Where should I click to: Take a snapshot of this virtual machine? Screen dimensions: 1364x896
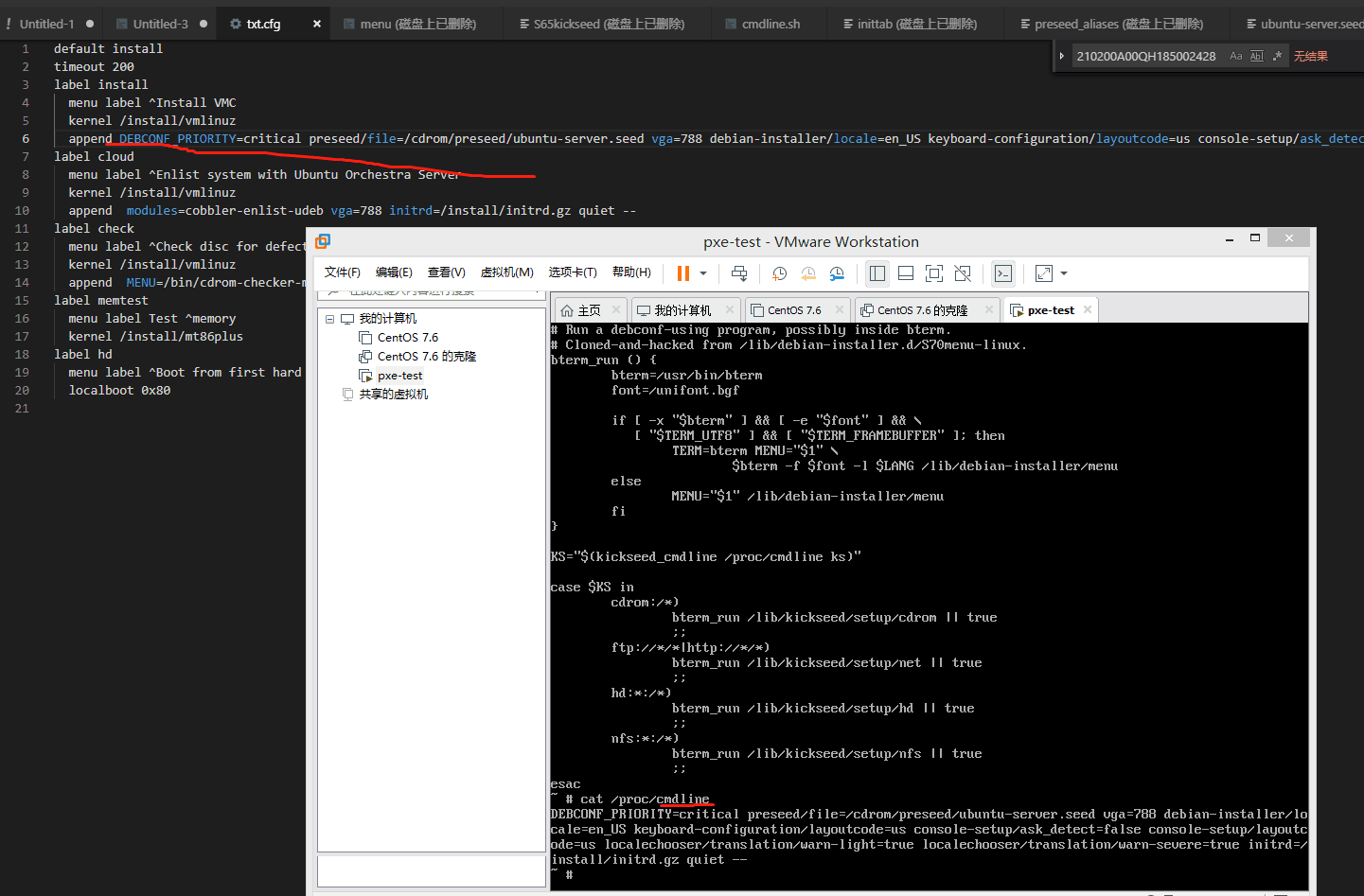[x=780, y=273]
